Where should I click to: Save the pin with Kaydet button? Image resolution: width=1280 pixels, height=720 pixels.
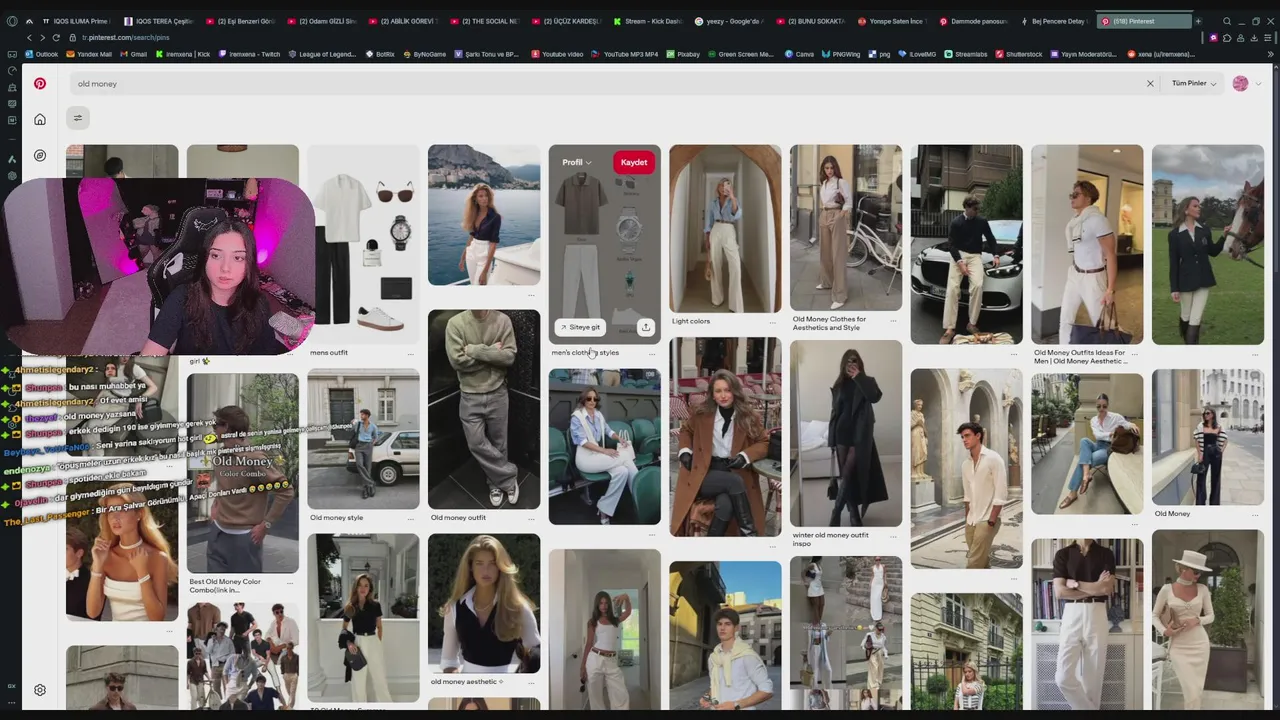pos(634,162)
